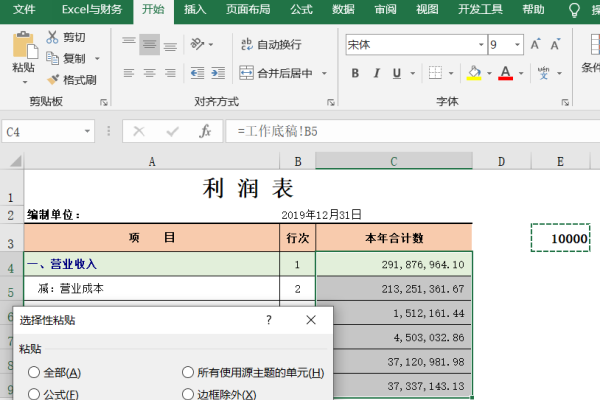The height and width of the screenshot is (400, 600).
Task: Cancel formula entry with X icon
Action: pos(139,131)
